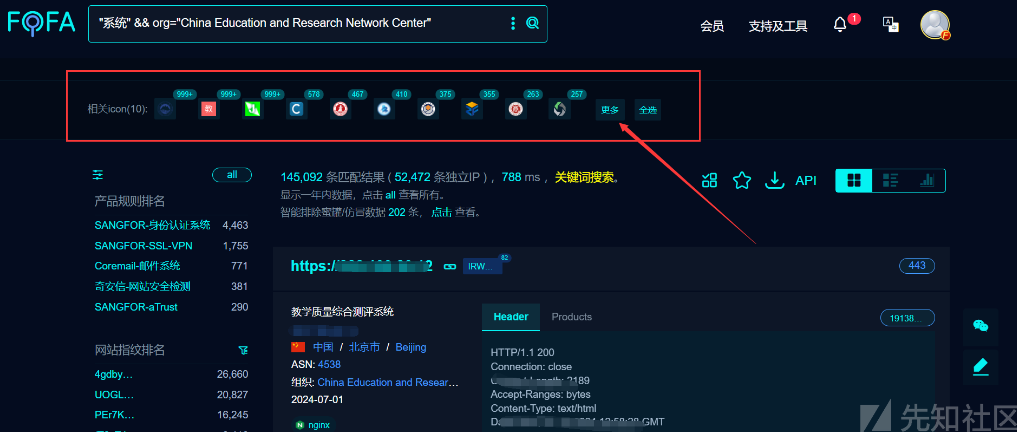Filter by SANGFOR-身份认证系统
The image size is (1017, 432).
pos(152,225)
